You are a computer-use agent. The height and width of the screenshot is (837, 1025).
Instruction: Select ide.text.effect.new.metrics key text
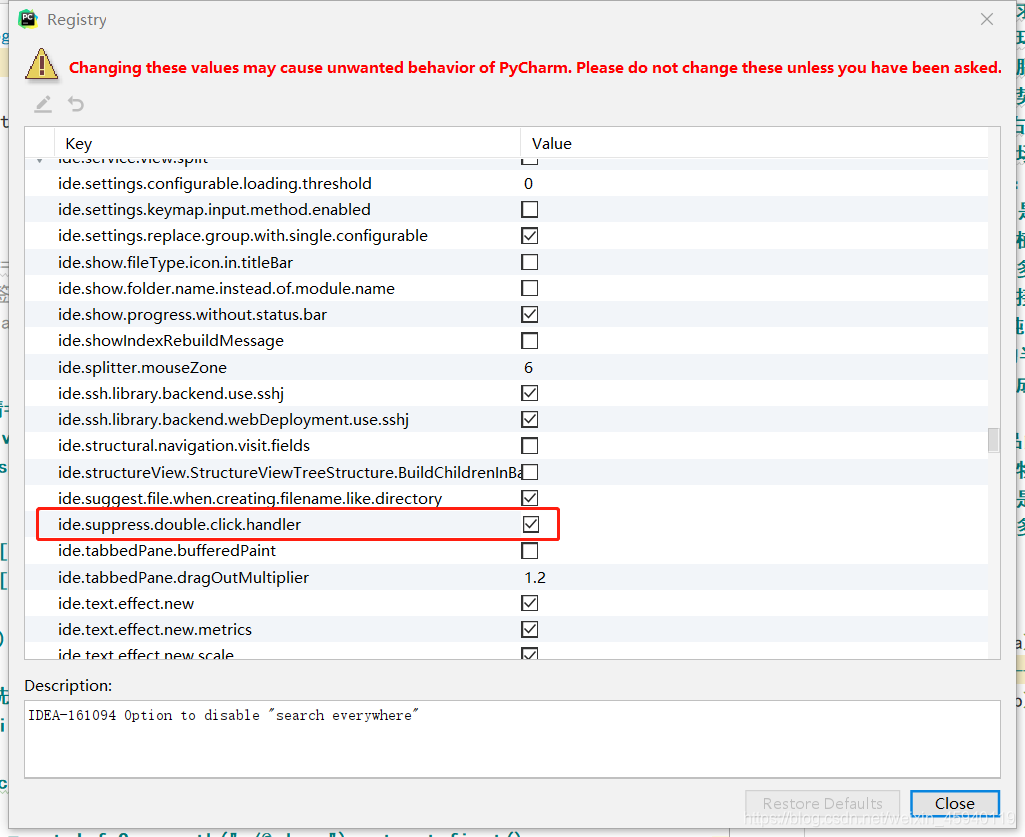pos(154,629)
